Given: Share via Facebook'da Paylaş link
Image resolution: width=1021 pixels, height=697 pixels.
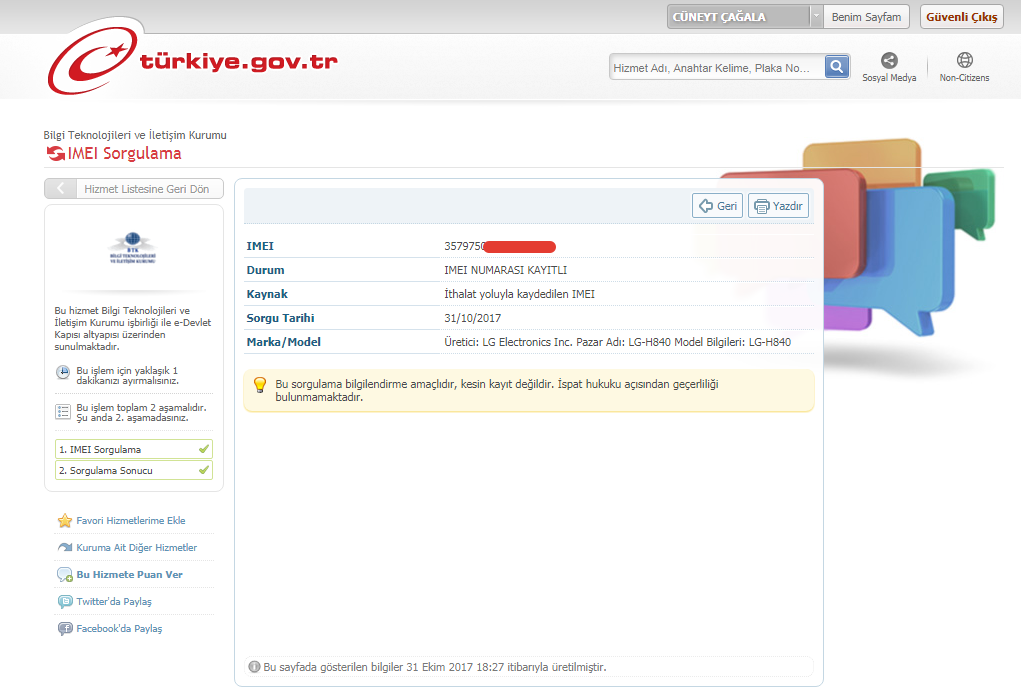Looking at the screenshot, I should tap(119, 629).
